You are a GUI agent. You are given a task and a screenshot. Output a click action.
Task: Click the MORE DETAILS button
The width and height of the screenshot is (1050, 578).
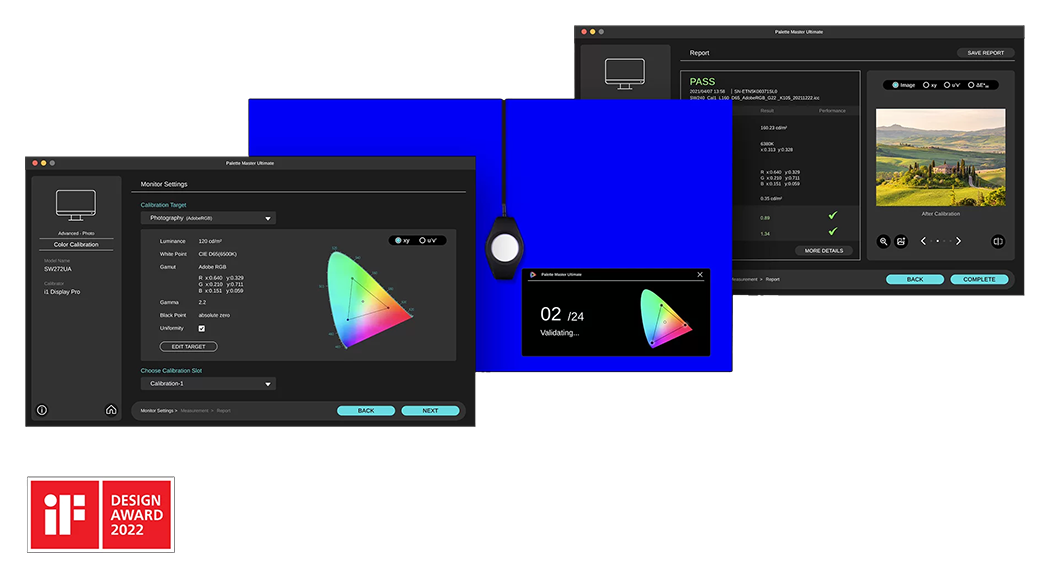point(824,250)
